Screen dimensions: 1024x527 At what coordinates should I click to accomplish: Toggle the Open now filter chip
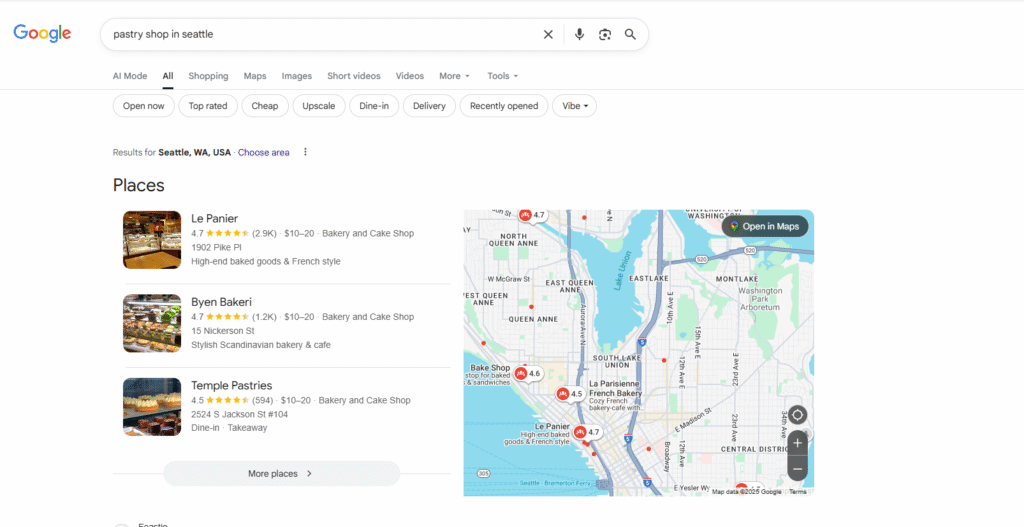pyautogui.click(x=144, y=106)
